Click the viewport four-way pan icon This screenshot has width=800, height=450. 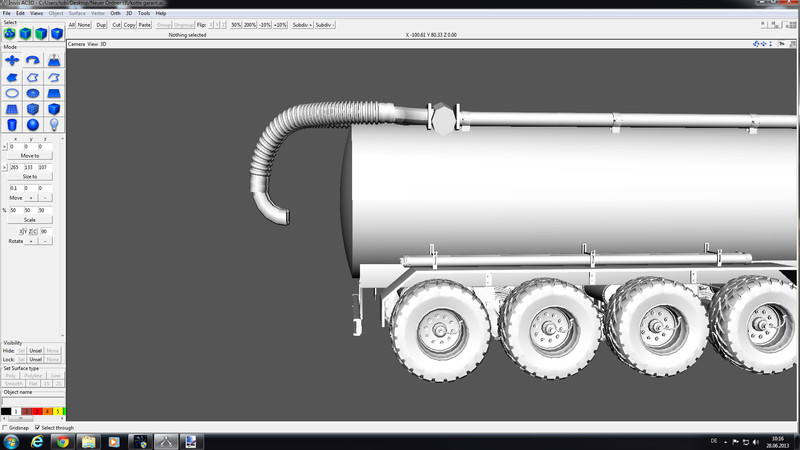click(x=764, y=44)
